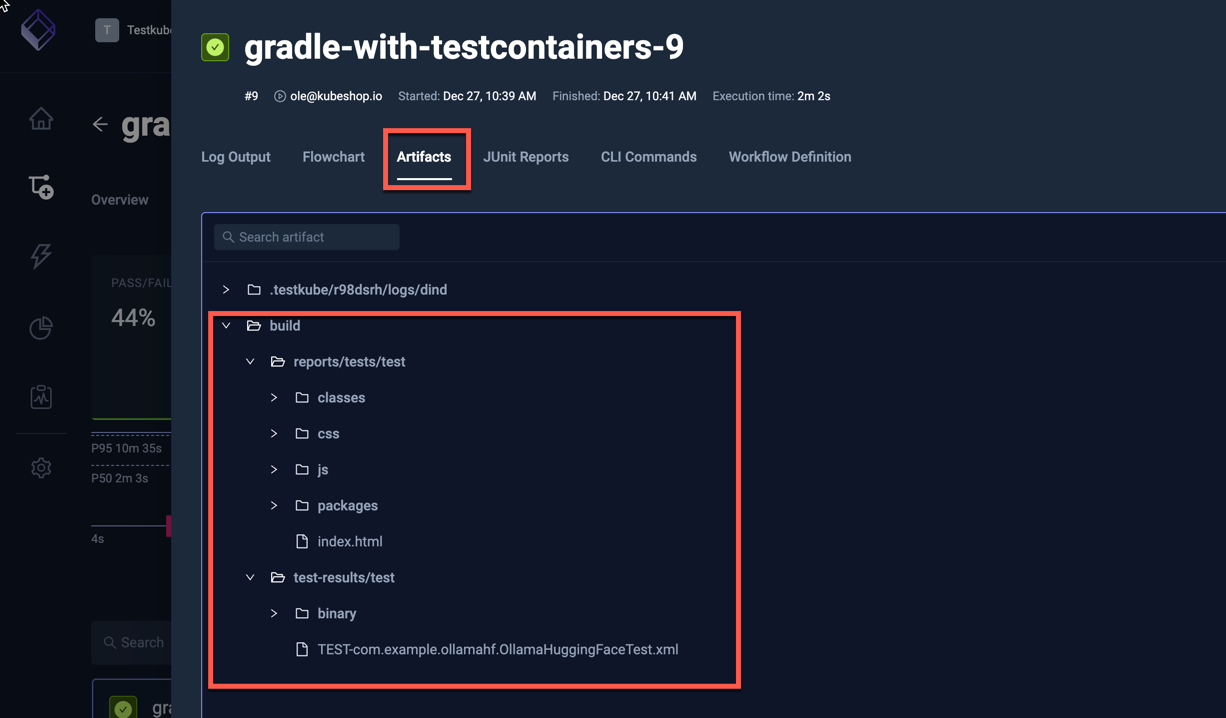Viewport: 1226px width, 718px height.
Task: Collapse the build folder
Action: (x=225, y=325)
